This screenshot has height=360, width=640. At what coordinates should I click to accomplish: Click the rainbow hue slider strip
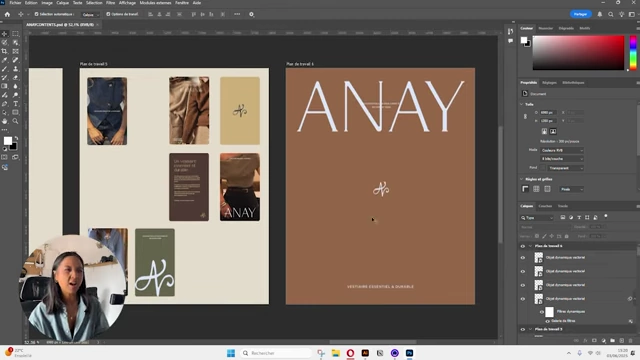[x=633, y=53]
